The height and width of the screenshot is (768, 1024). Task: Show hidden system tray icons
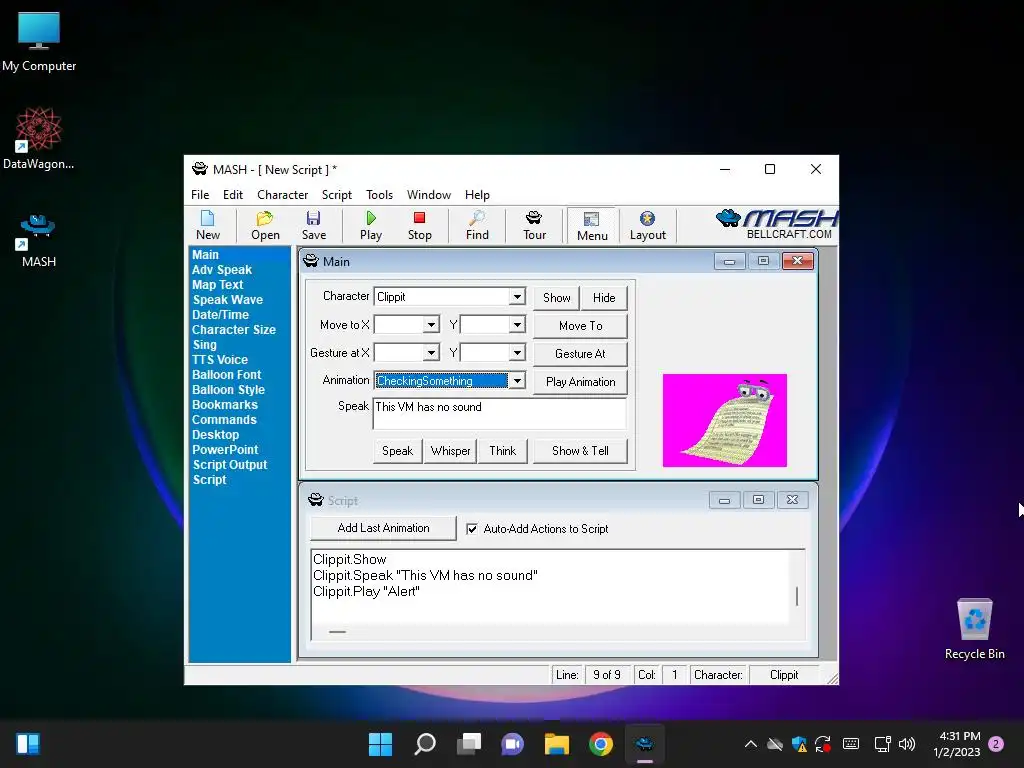pos(751,744)
